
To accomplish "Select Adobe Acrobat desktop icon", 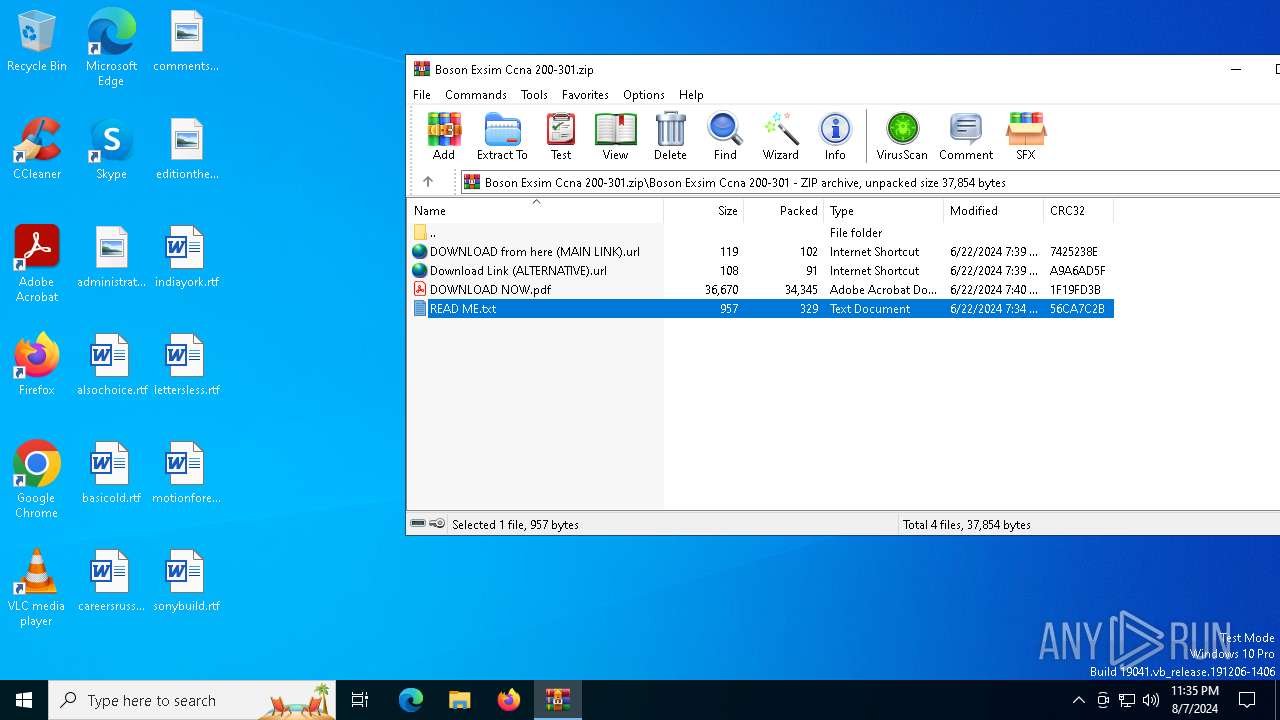I will pyautogui.click(x=37, y=263).
